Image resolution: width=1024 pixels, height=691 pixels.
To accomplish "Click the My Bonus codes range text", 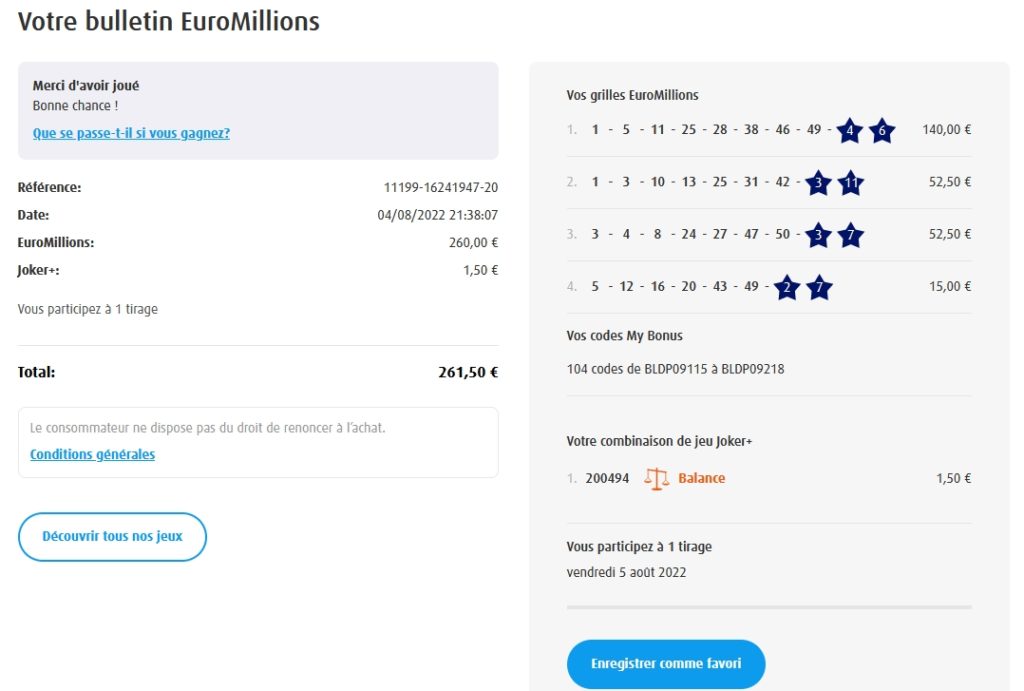I will point(675,369).
